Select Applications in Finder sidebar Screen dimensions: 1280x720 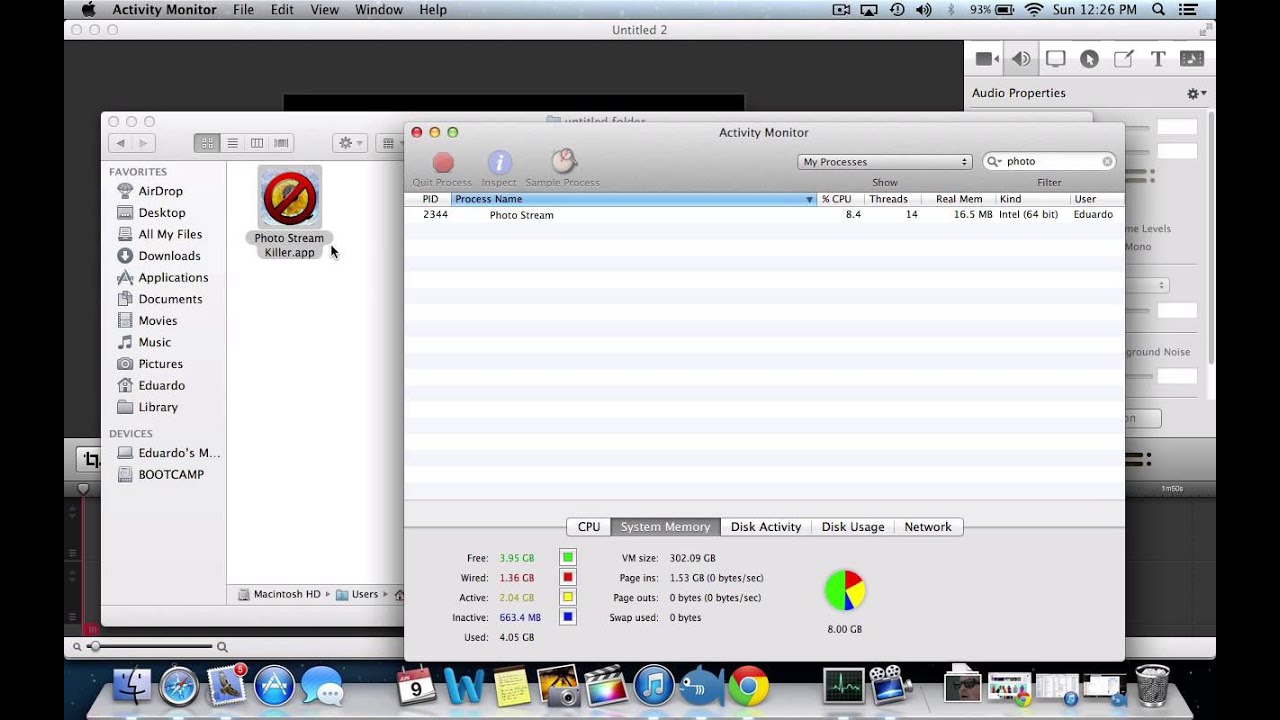coord(173,277)
